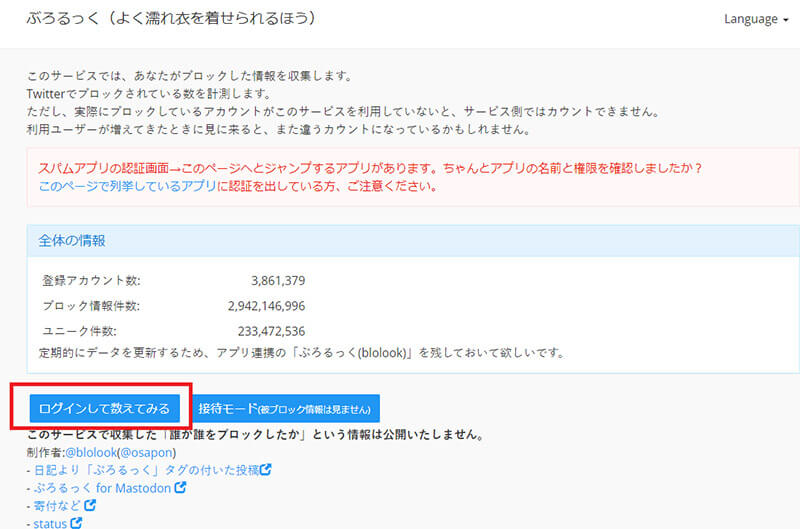Open the 寄付など donation link
The width and height of the screenshot is (800, 529).
(x=57, y=506)
